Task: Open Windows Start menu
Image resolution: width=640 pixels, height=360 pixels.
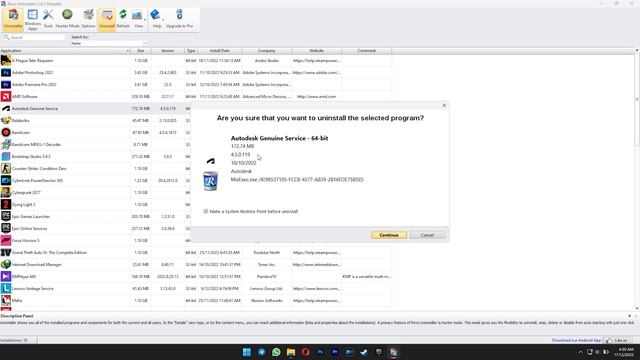Action: (x=247, y=352)
